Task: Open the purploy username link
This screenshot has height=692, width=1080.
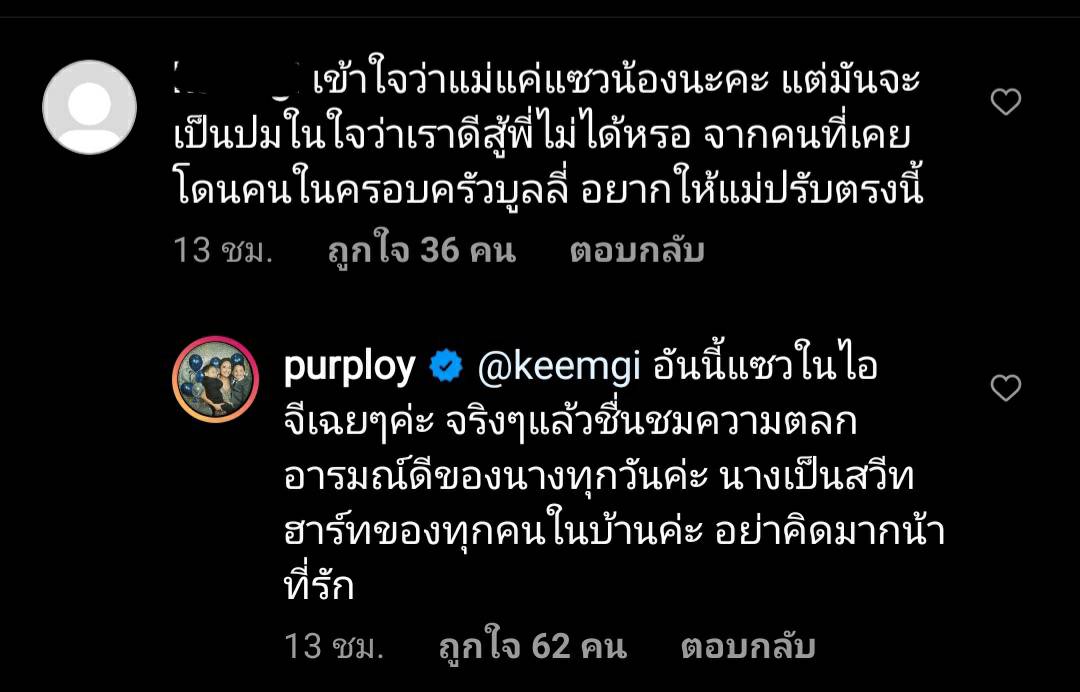Action: coord(350,367)
